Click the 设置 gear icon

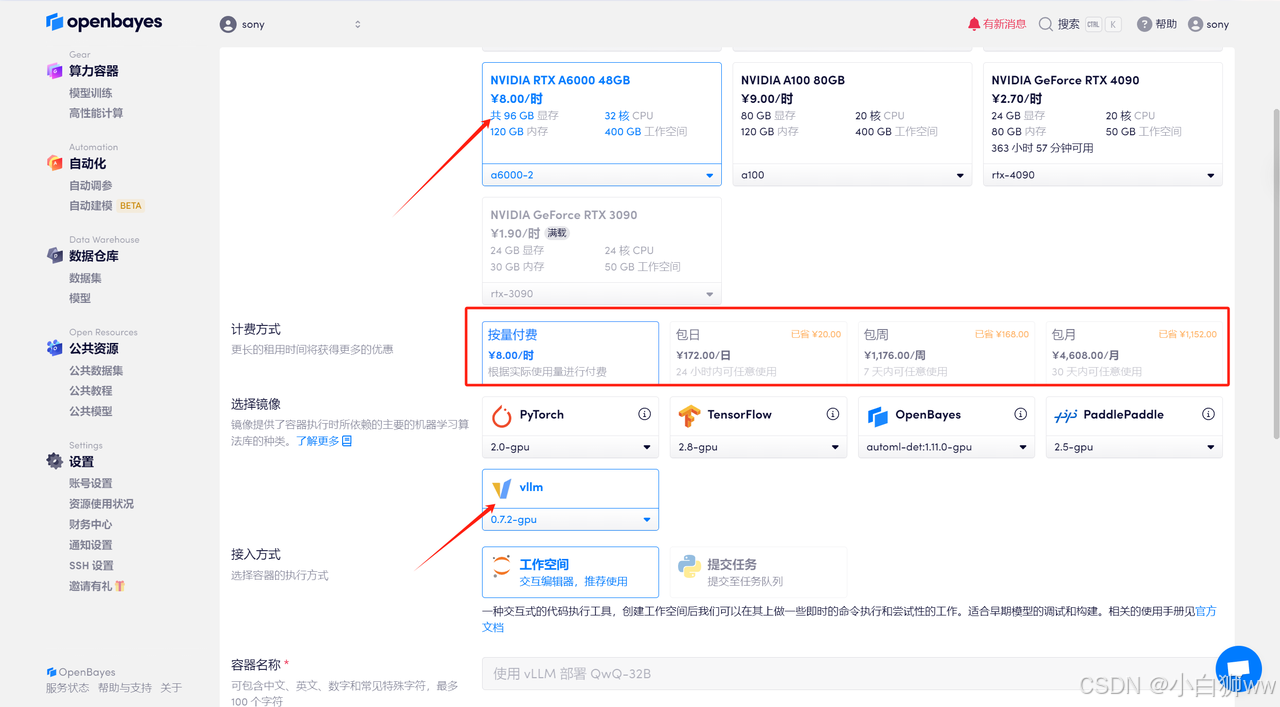54,461
